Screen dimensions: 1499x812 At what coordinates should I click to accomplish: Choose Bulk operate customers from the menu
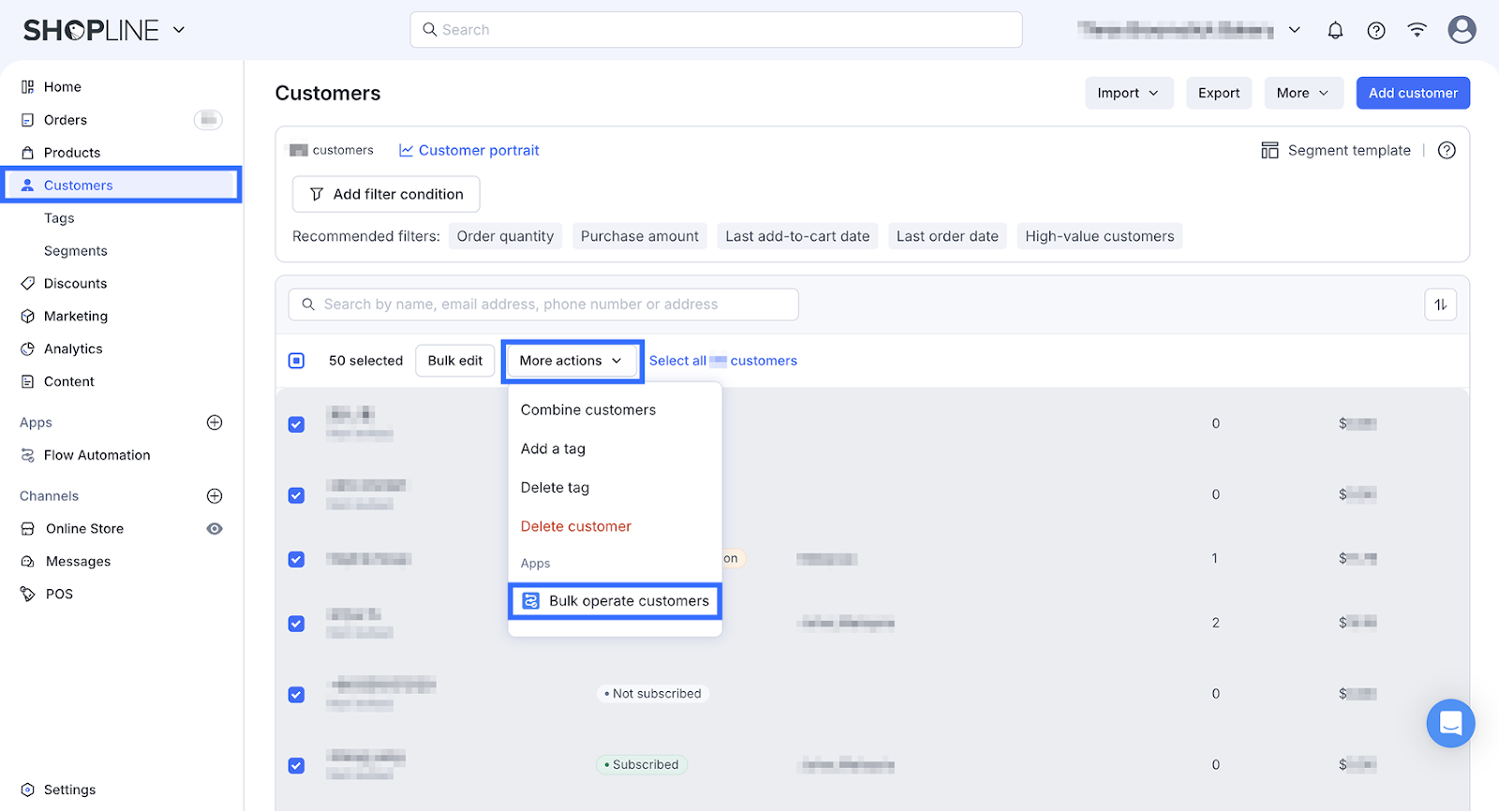coord(615,601)
